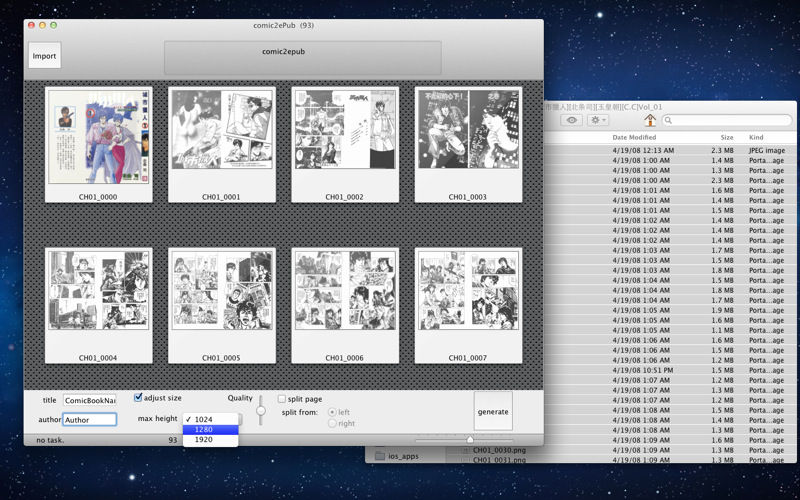The height and width of the screenshot is (500, 800).
Task: Select the right split radio button
Action: pos(333,424)
